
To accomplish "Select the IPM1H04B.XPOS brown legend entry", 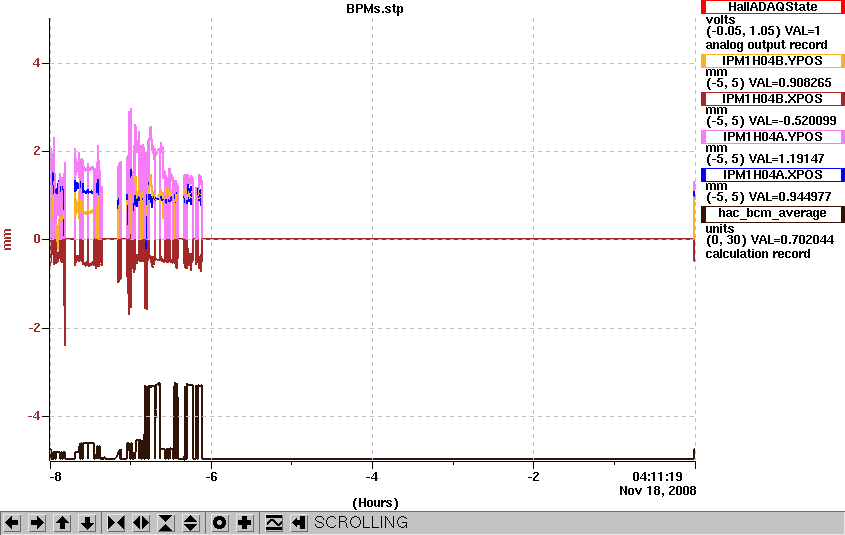I will coord(772,99).
